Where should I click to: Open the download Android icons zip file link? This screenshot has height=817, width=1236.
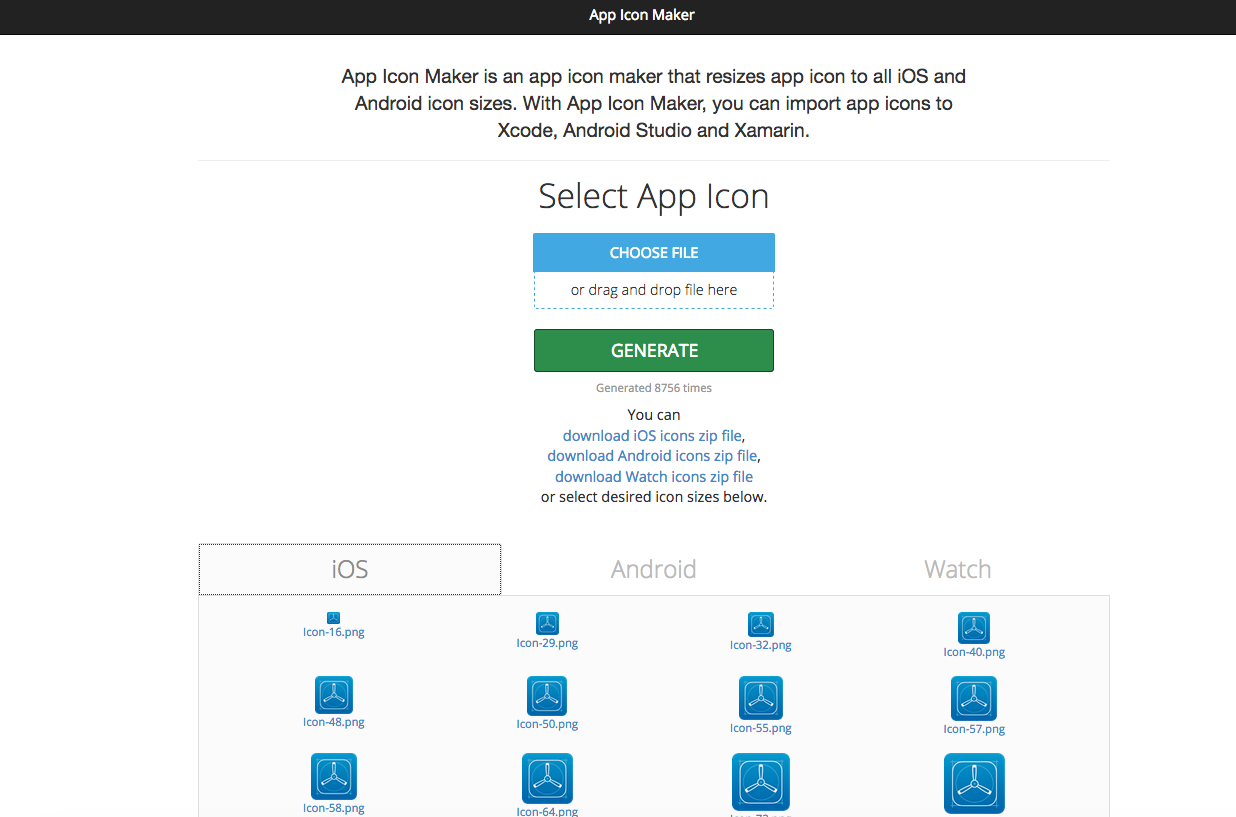(652, 455)
